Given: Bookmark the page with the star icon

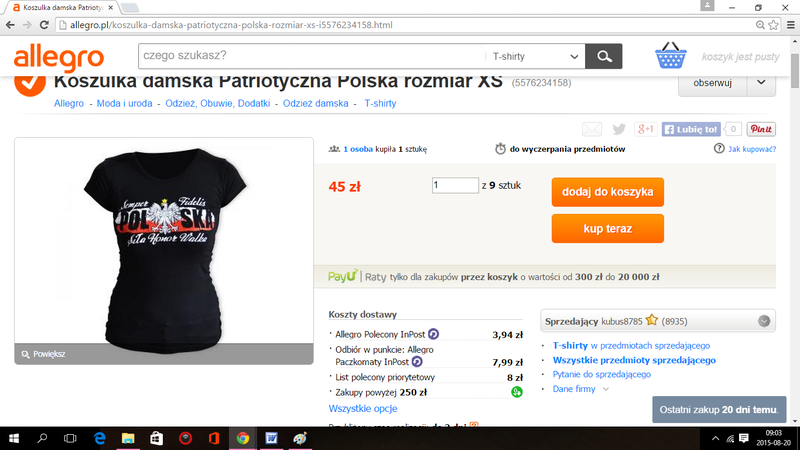Looking at the screenshot, I should tap(773, 25).
